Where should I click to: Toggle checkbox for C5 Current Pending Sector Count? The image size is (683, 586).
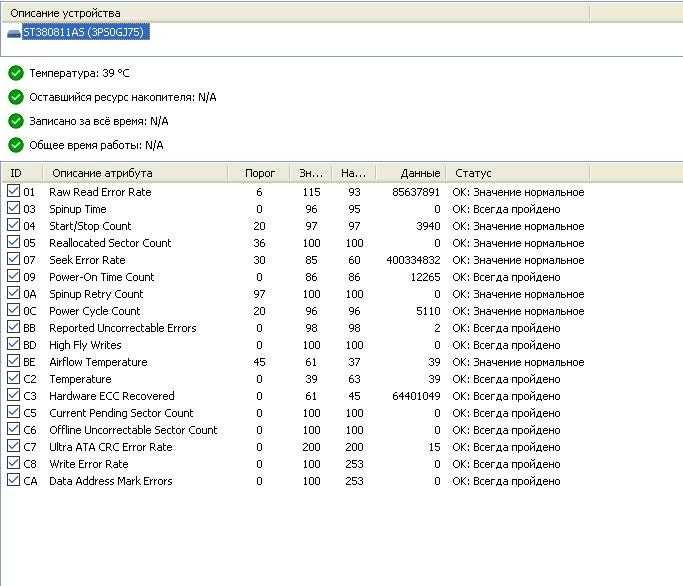tap(14, 412)
